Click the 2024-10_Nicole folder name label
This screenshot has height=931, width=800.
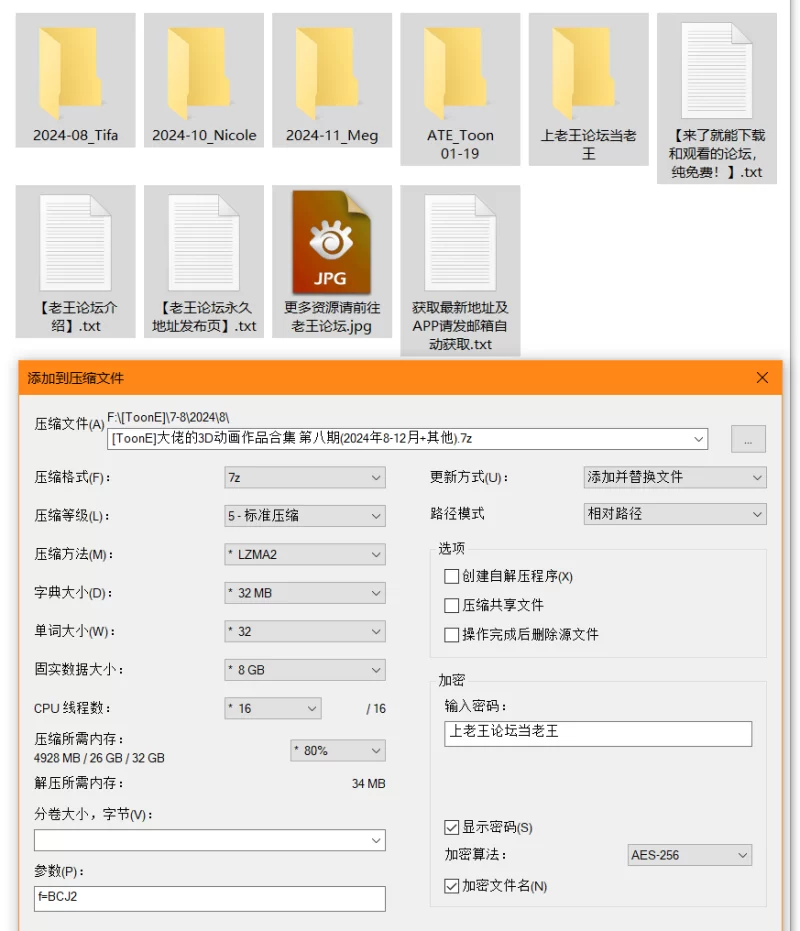coord(204,135)
